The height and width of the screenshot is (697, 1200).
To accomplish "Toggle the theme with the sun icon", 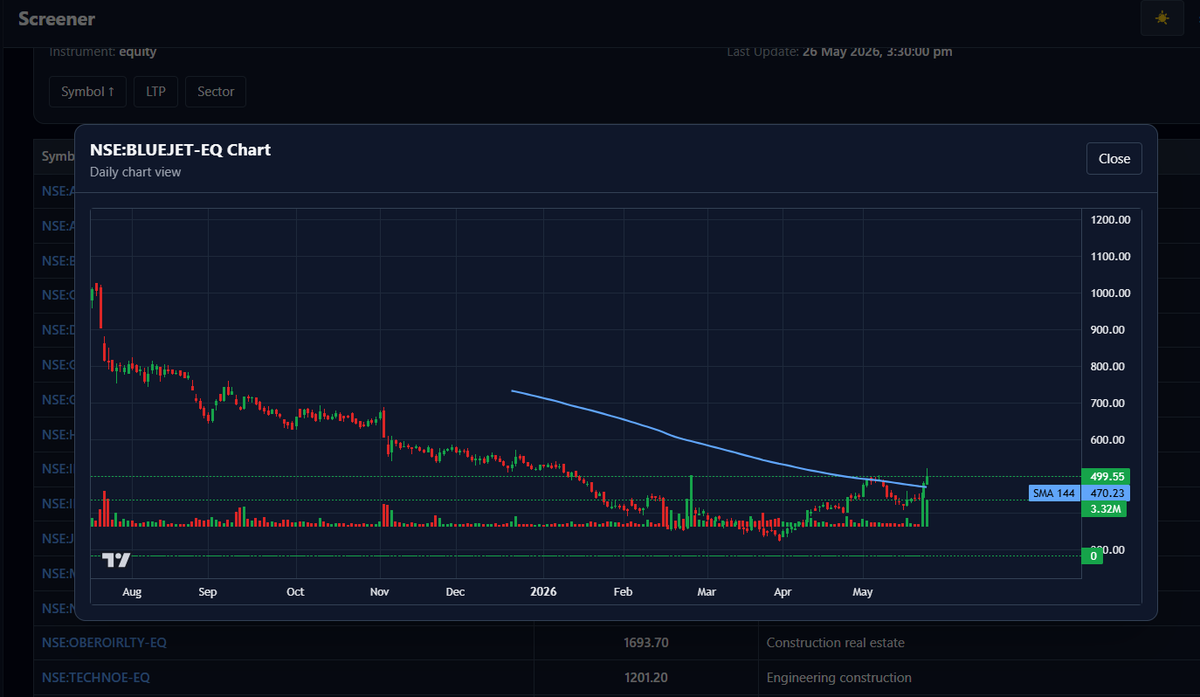I will (x=1161, y=18).
